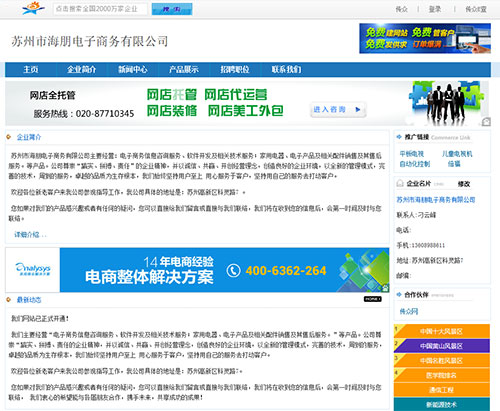Go to the 主页 home tab
Image resolution: width=500 pixels, height=411 pixels.
coord(31,69)
